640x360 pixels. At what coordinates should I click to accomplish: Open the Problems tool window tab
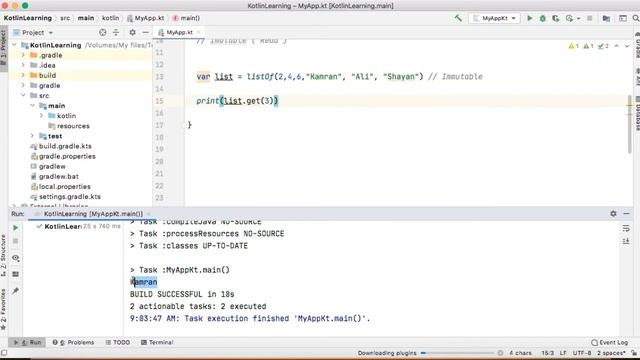coord(73,342)
